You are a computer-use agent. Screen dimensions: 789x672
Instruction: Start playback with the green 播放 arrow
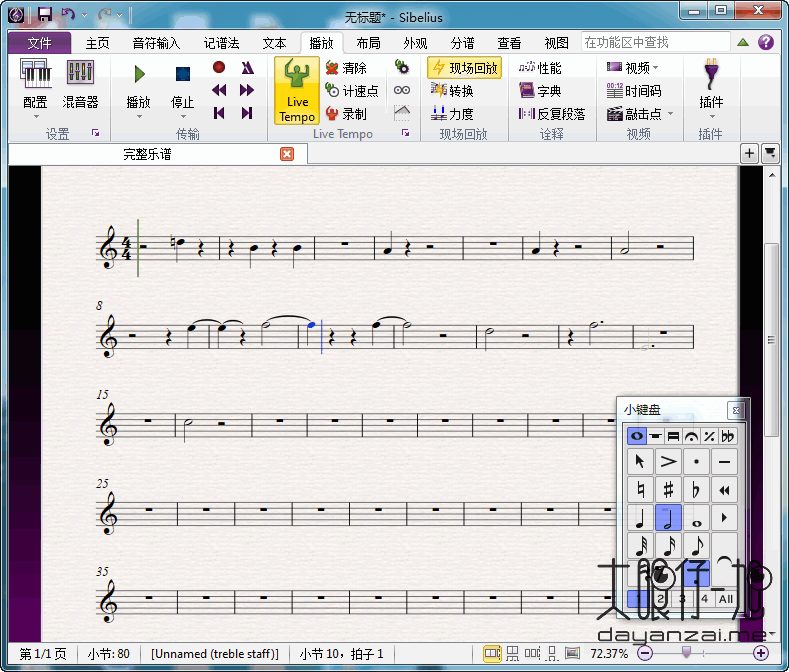[x=139, y=74]
